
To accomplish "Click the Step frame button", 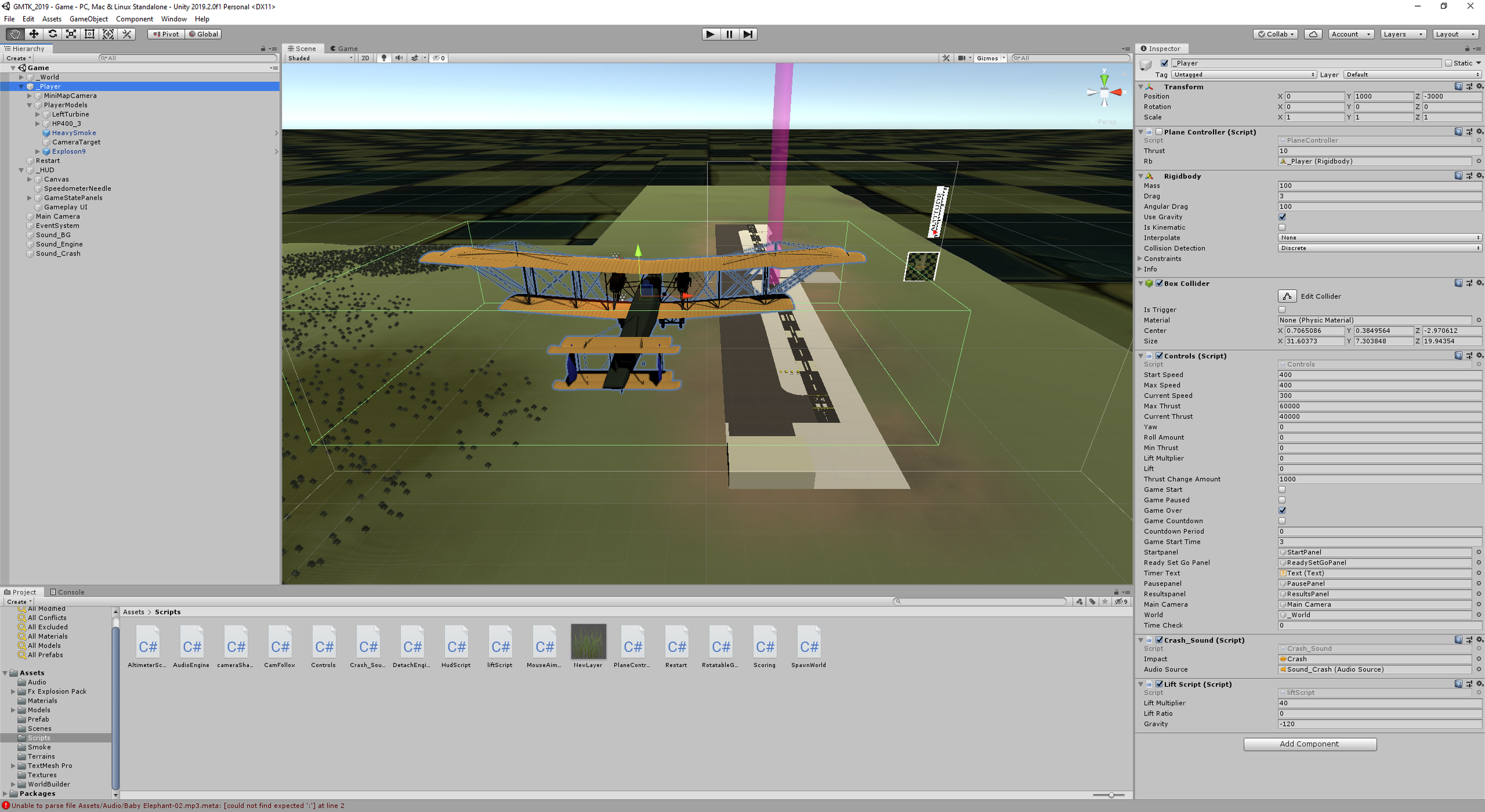I will click(x=748, y=34).
